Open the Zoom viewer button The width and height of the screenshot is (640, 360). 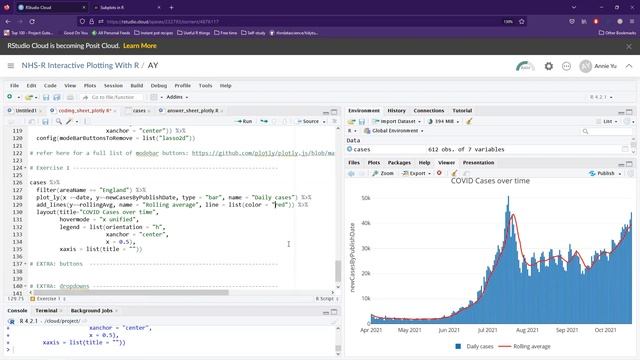click(x=383, y=173)
